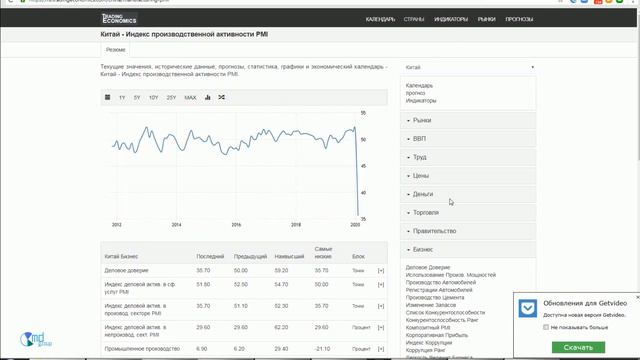The height and width of the screenshot is (360, 640).
Task: Open sidebar link Список Конкурентоспособности
Action: (445, 313)
